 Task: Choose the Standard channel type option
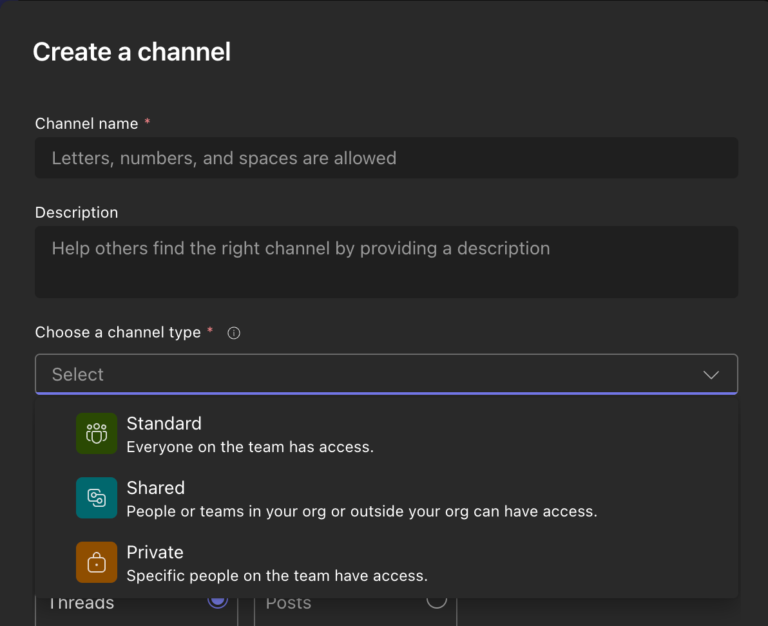pyautogui.click(x=386, y=434)
